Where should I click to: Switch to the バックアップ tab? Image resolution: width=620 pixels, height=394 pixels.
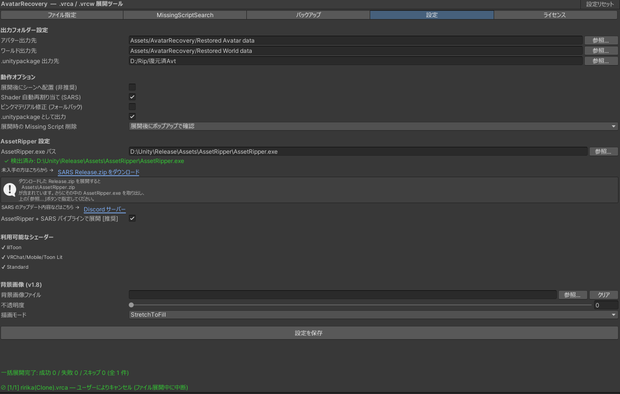tap(308, 15)
